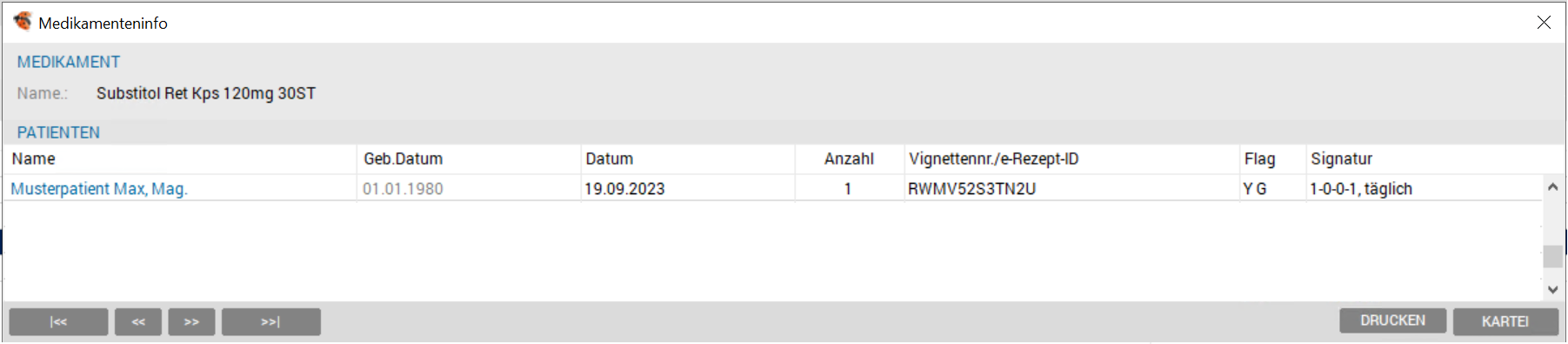Click the DRUCKEN button
Screen dimensions: 1568x344
(x=1392, y=320)
